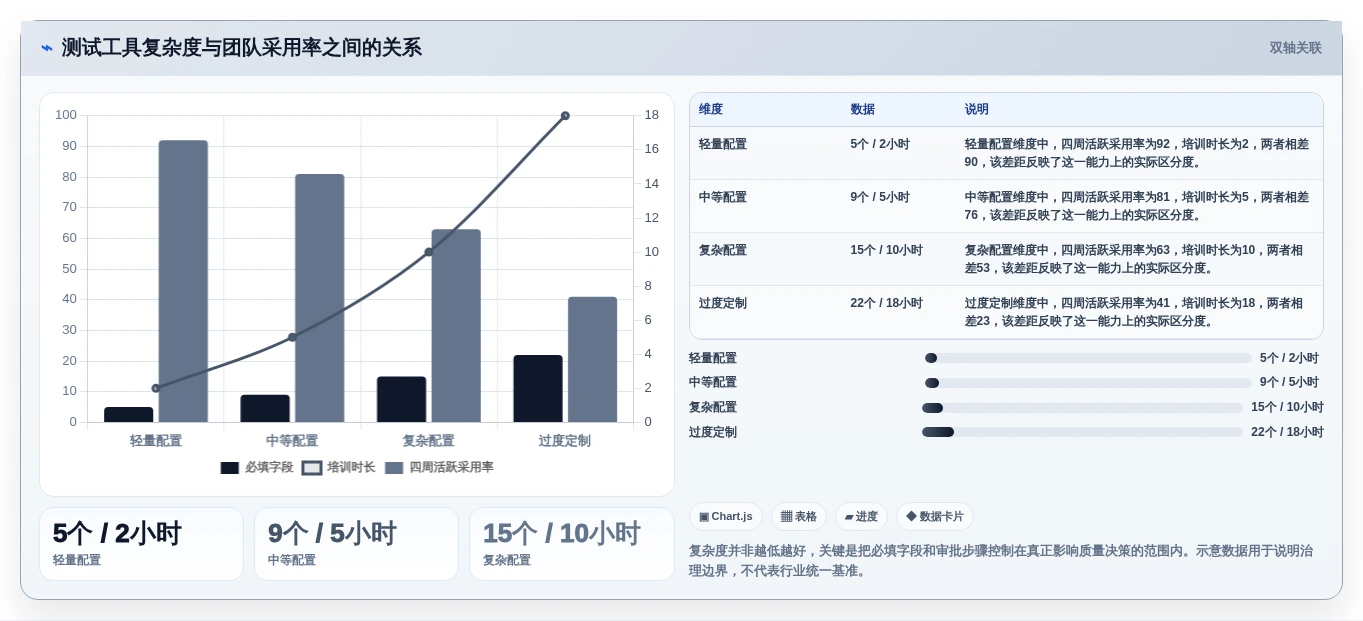
Task: Click the 轻量配置 必填字段 dark bar
Action: tap(128, 414)
